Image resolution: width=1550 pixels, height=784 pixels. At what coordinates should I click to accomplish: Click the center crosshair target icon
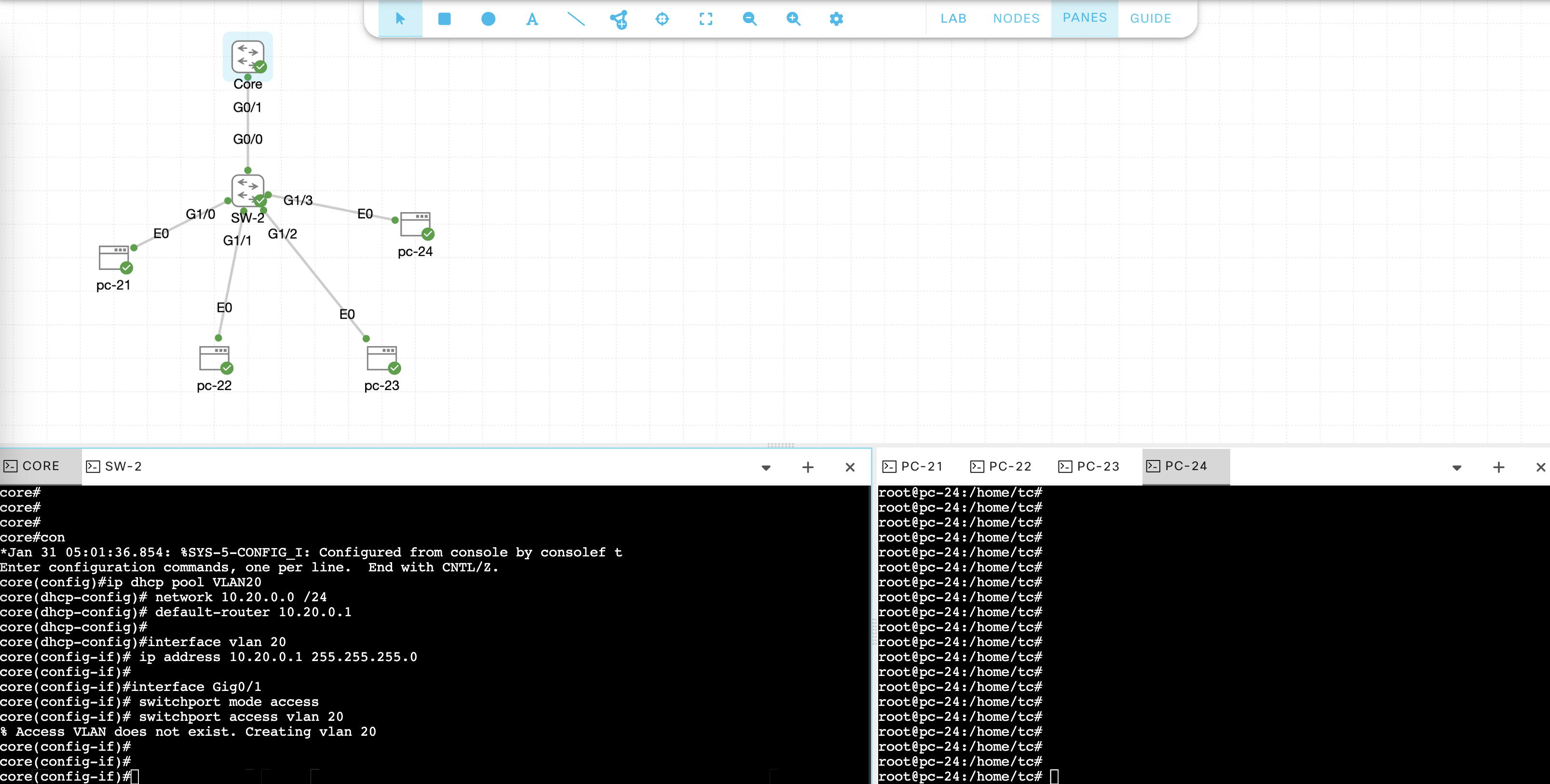662,19
